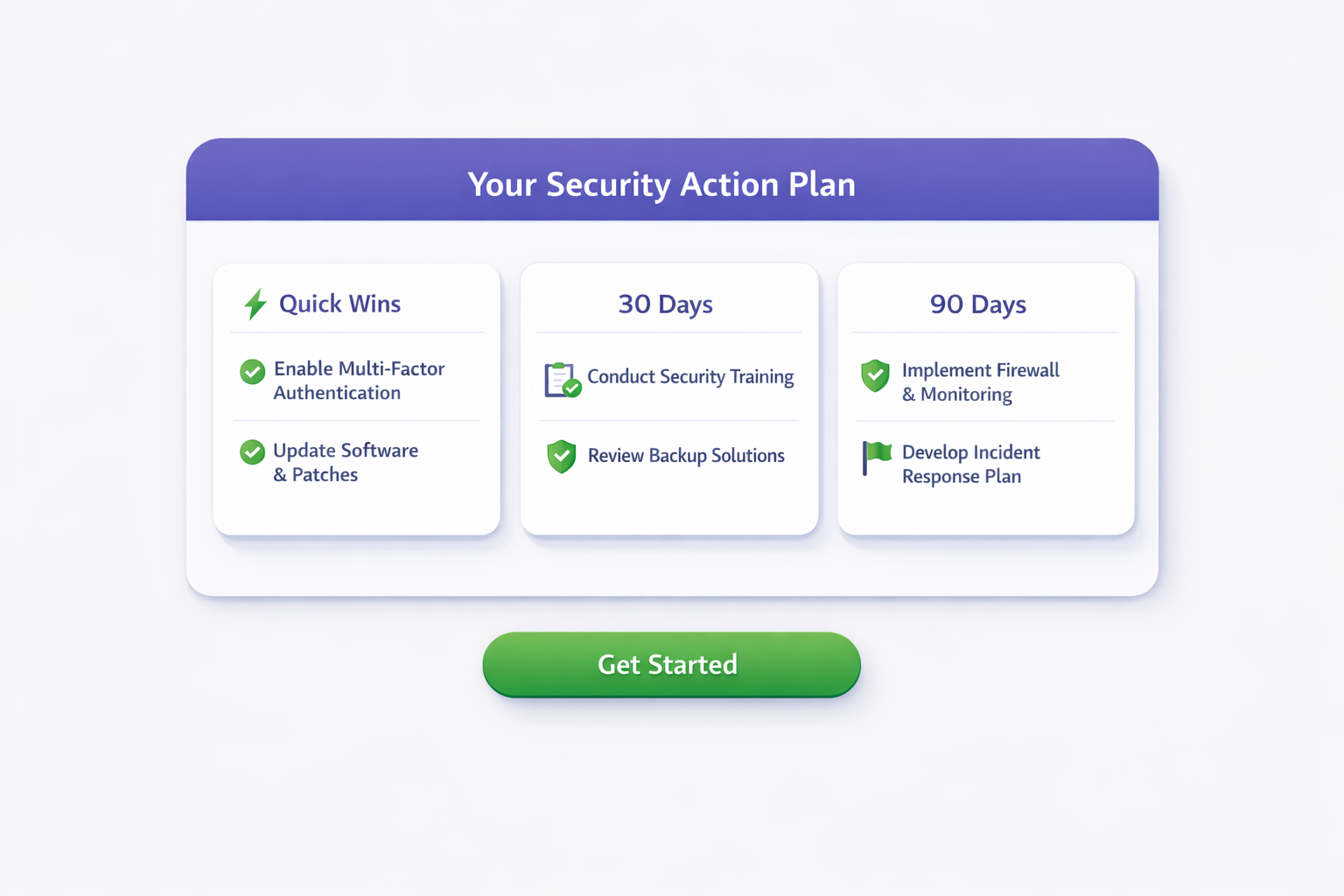This screenshot has width=1344, height=896.
Task: Click the green flag icon for Incident Response
Action: point(876,457)
